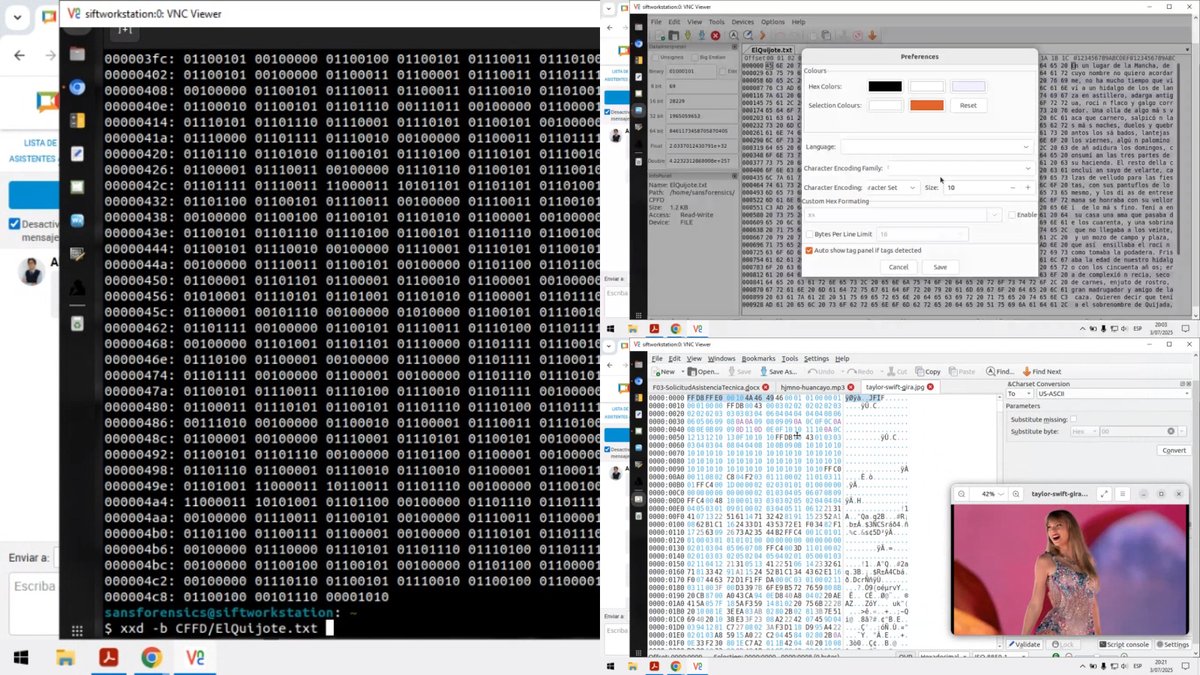Viewport: 1200px width, 675px height.
Task: Zoom out in the image viewer
Action: 960,494
